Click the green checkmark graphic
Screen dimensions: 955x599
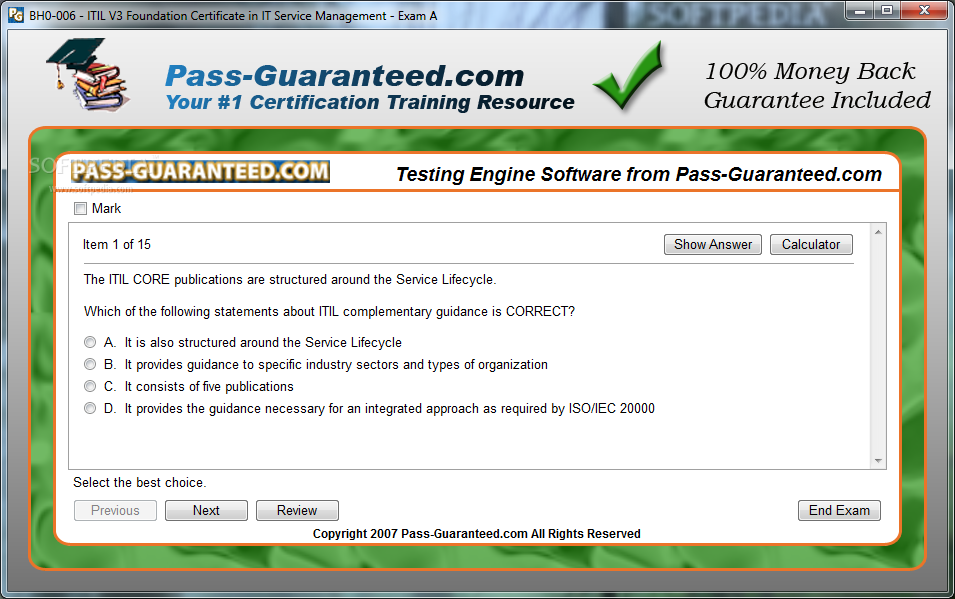tap(629, 75)
